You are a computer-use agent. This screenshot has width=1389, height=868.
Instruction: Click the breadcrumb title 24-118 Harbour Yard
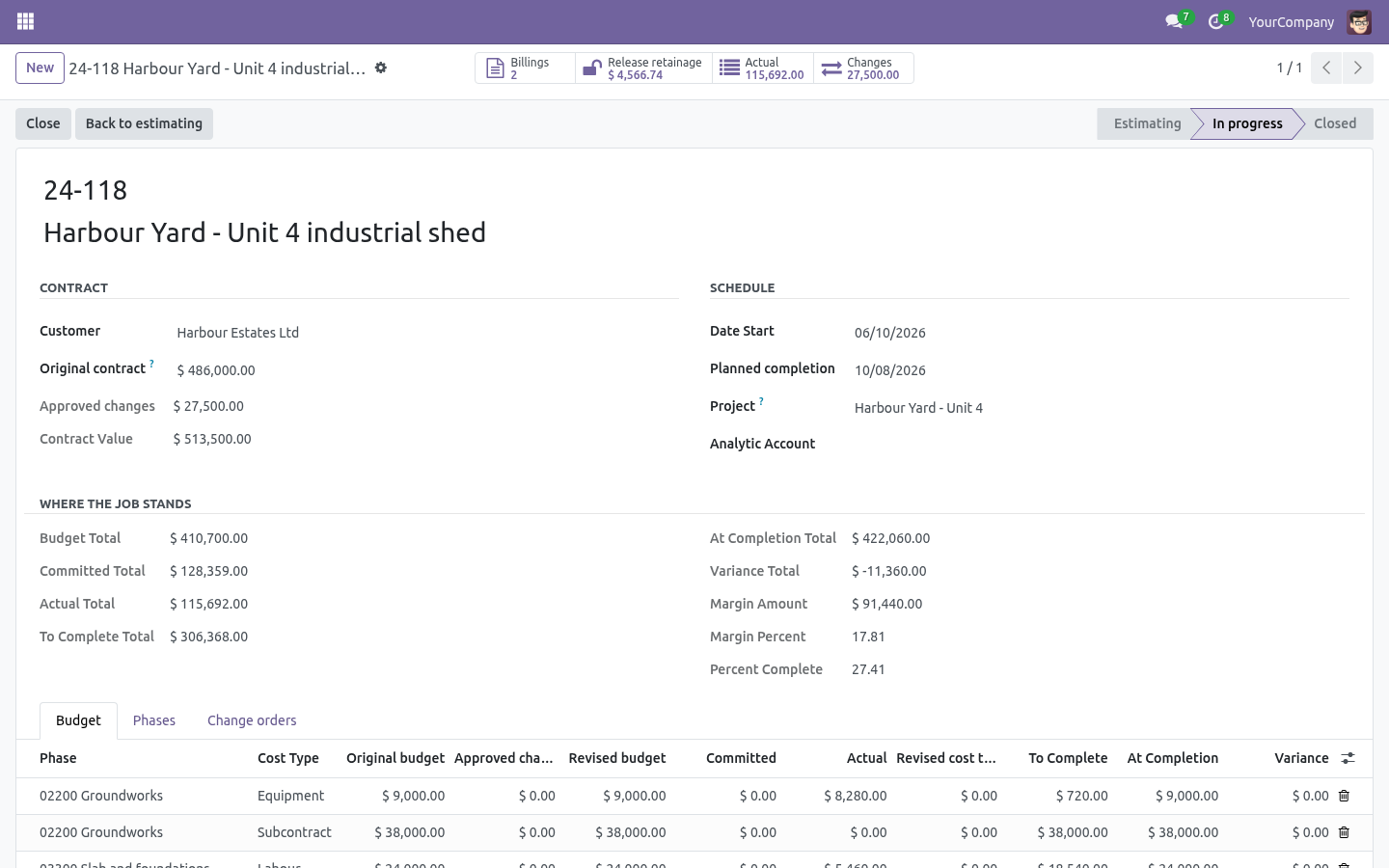pyautogui.click(x=217, y=68)
